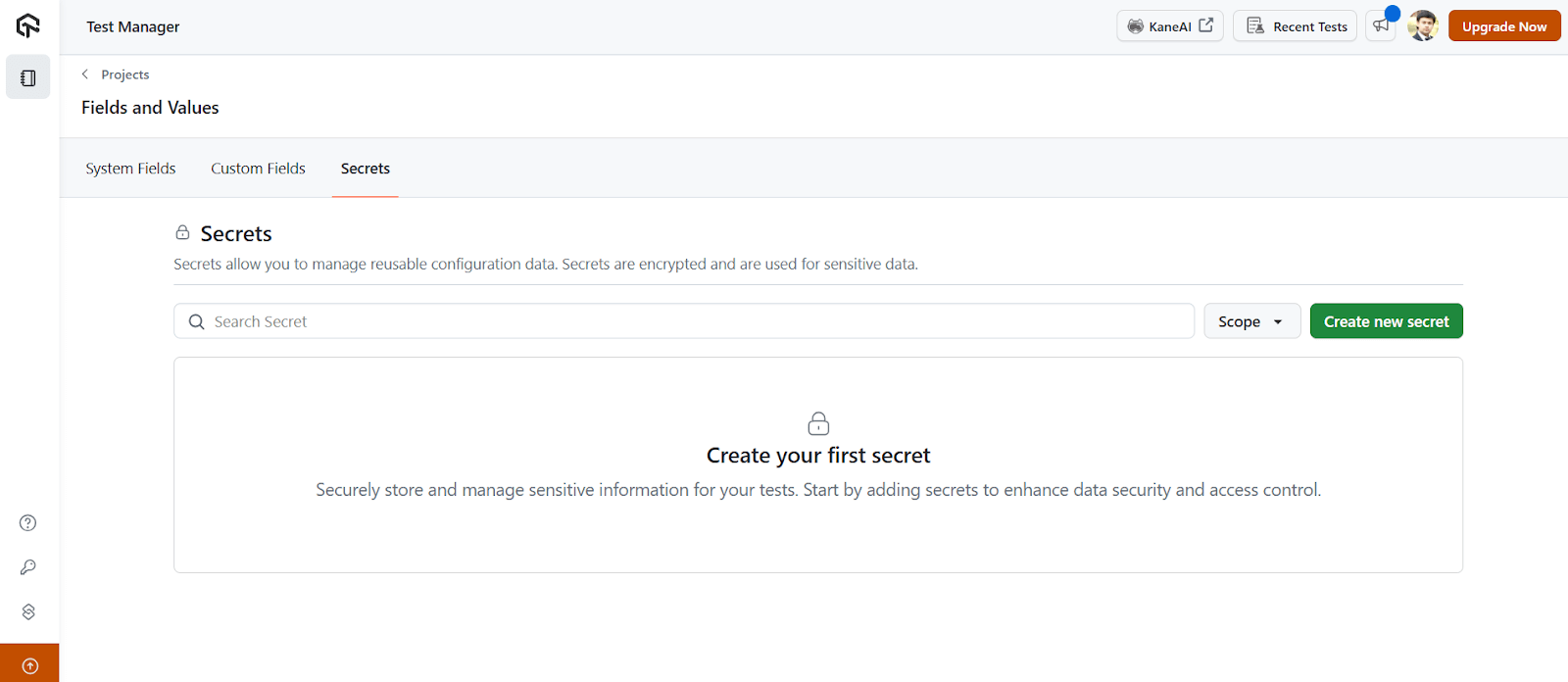
Task: Click the upgrade arrow icon at sidebar bottom
Action: (29, 663)
